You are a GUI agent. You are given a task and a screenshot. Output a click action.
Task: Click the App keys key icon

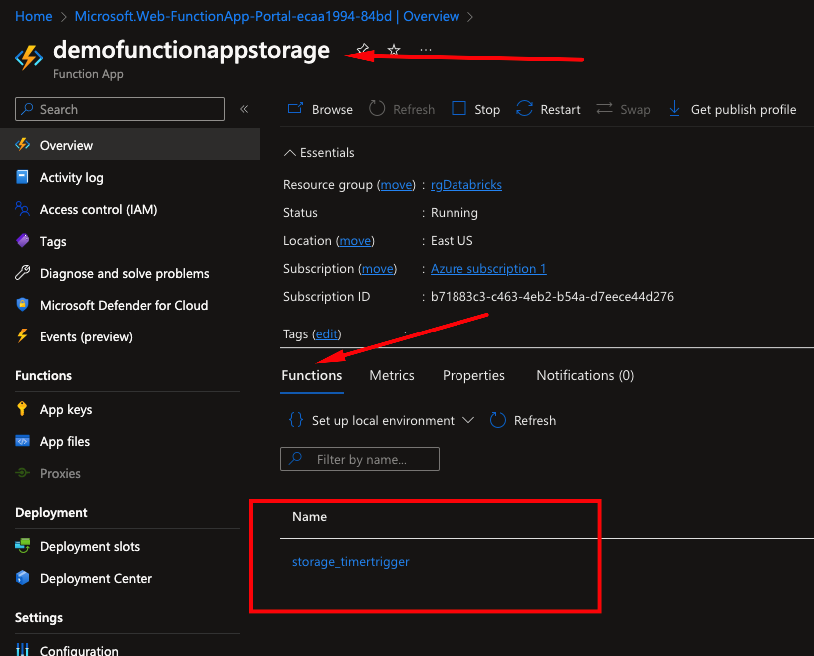22,409
